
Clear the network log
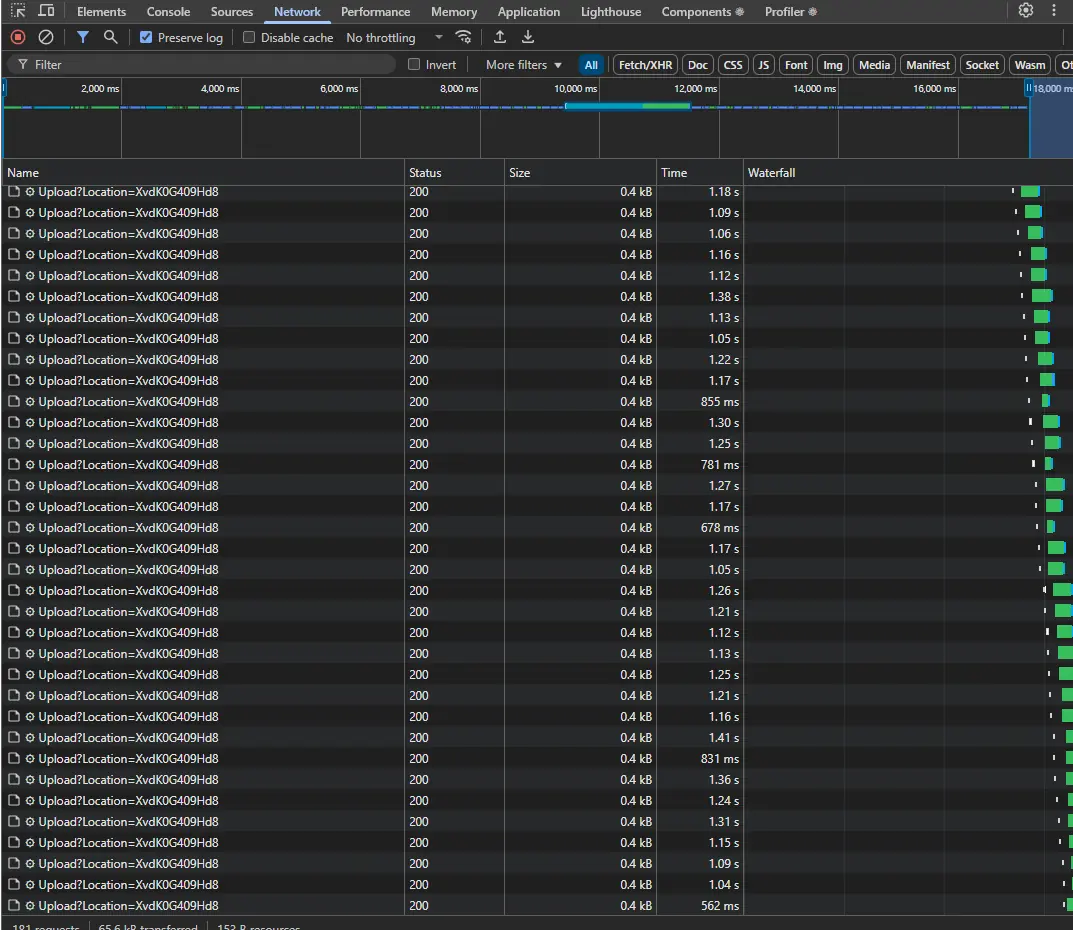click(45, 37)
